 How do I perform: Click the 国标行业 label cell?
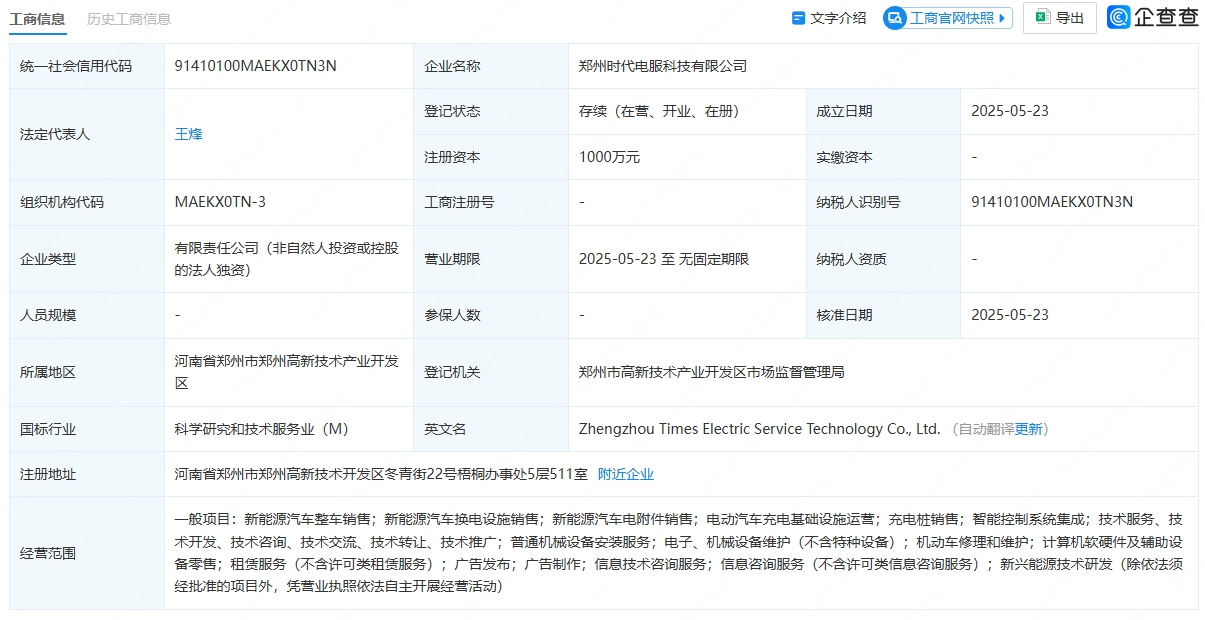[x=87, y=429]
